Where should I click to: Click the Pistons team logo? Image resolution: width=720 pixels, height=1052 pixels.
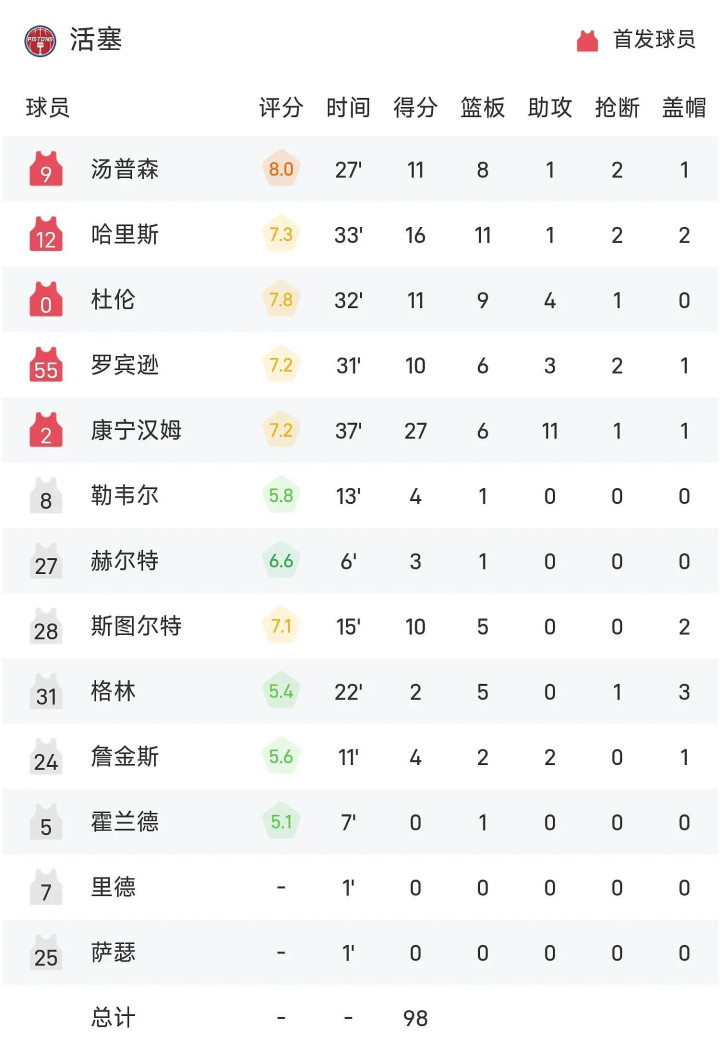click(41, 41)
